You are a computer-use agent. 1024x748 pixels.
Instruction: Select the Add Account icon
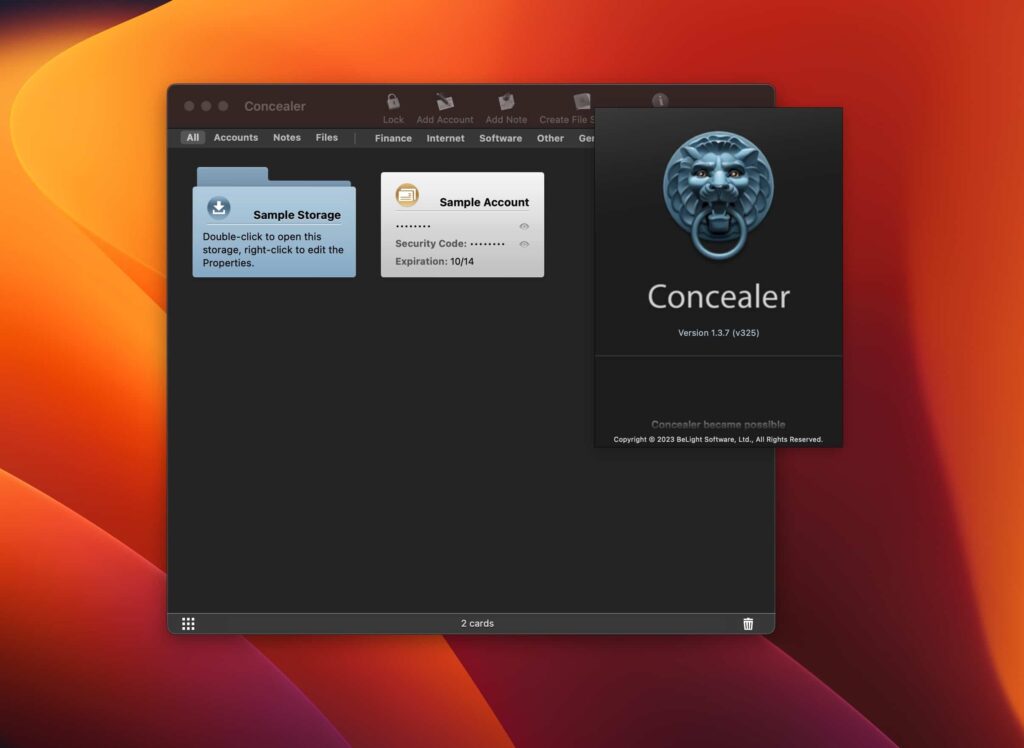444,103
